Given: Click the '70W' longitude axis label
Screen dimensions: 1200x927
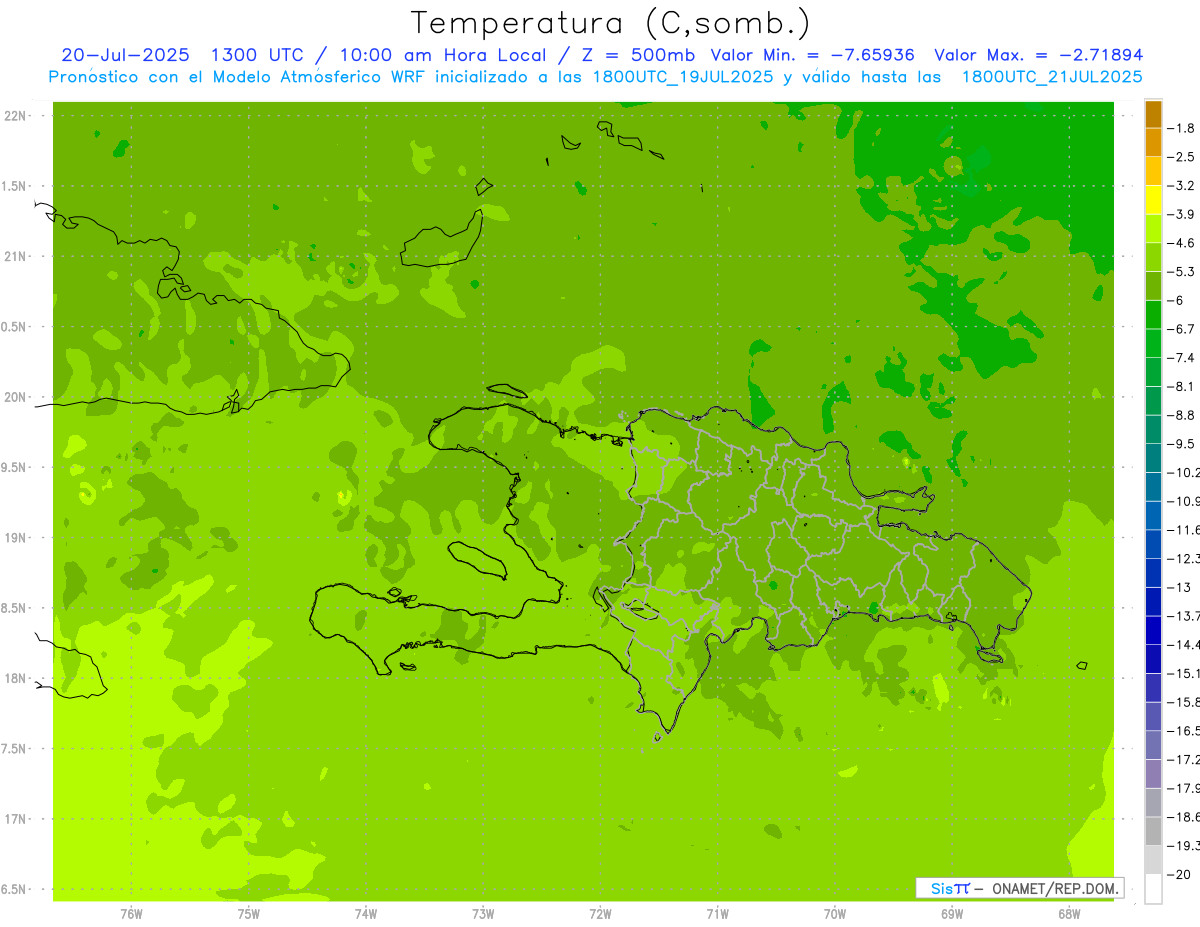Looking at the screenshot, I should click(x=835, y=913).
